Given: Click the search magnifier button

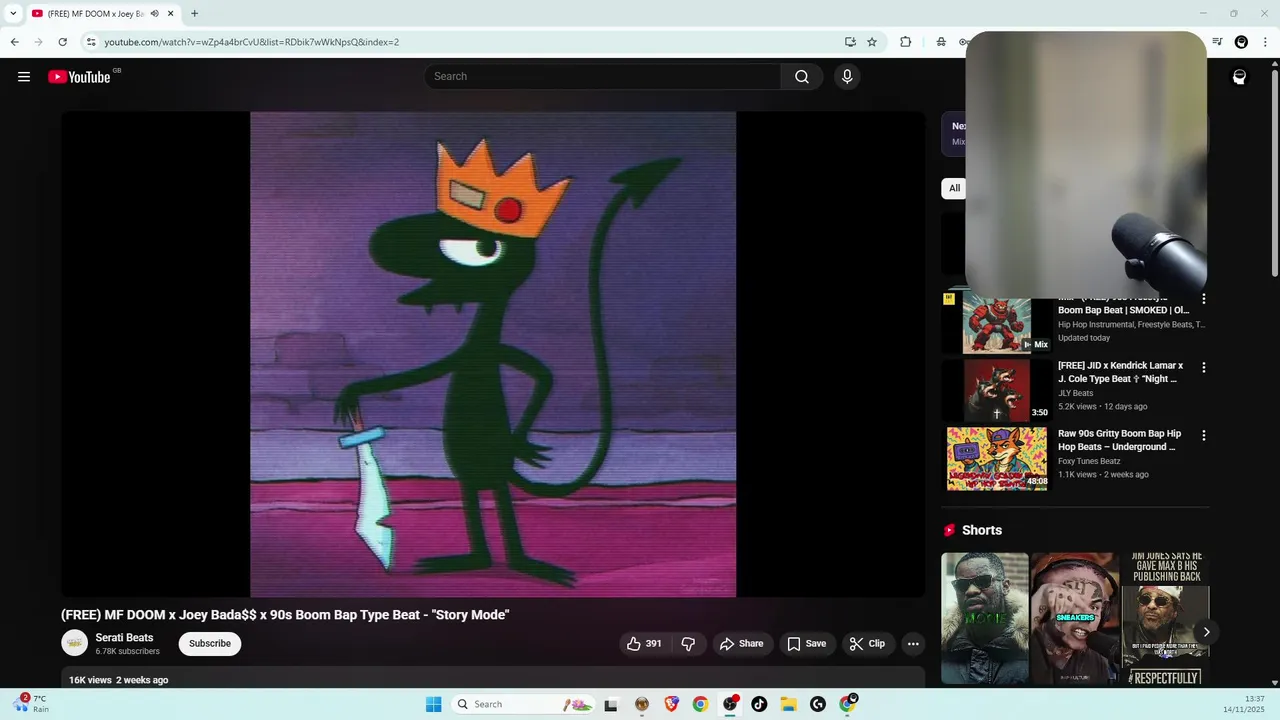Looking at the screenshot, I should pos(802,77).
